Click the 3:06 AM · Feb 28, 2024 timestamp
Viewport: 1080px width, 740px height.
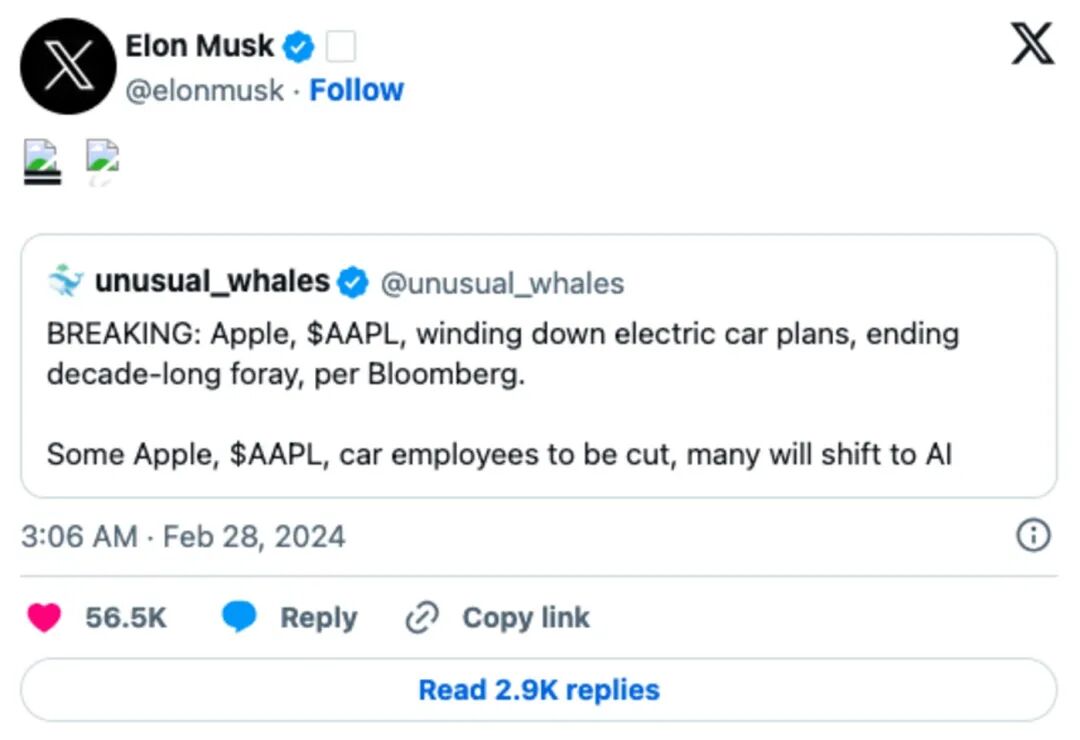pyautogui.click(x=183, y=537)
